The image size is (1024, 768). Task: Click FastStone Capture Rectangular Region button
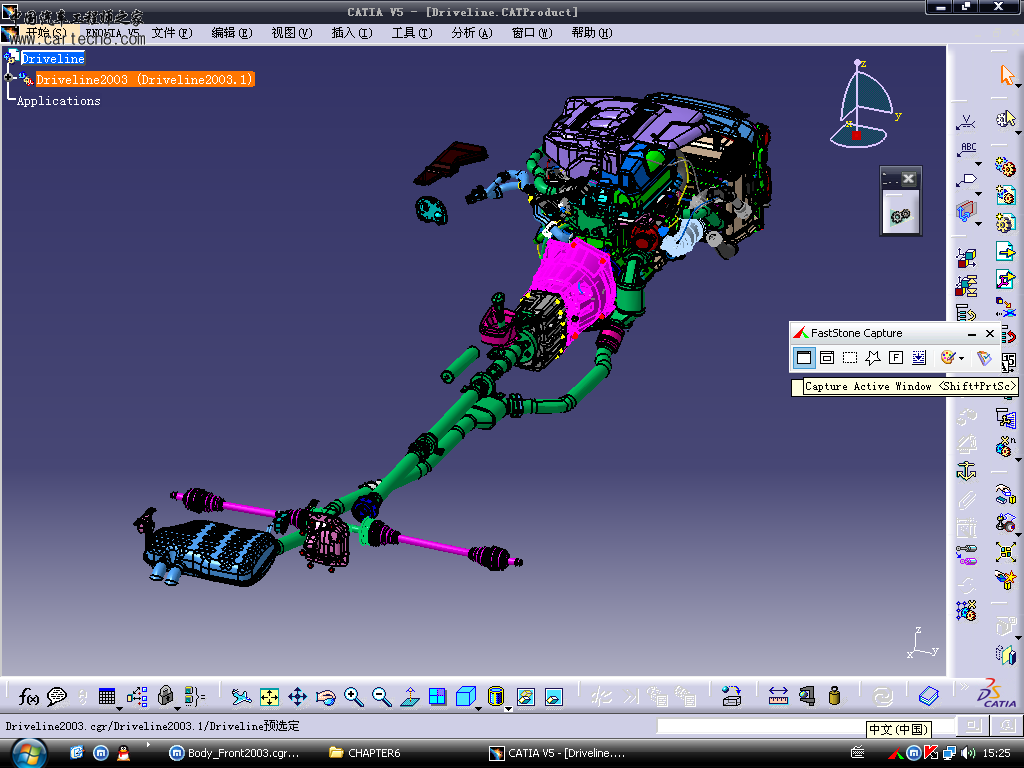(850, 357)
